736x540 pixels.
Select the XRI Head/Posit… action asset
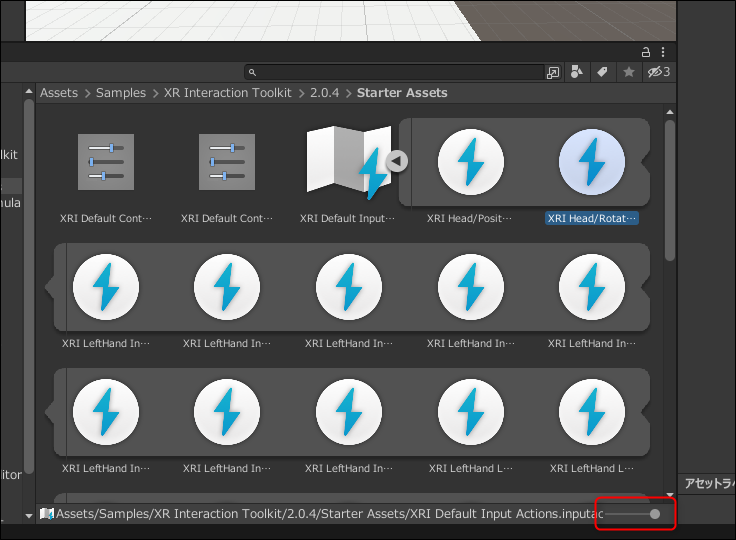point(470,162)
